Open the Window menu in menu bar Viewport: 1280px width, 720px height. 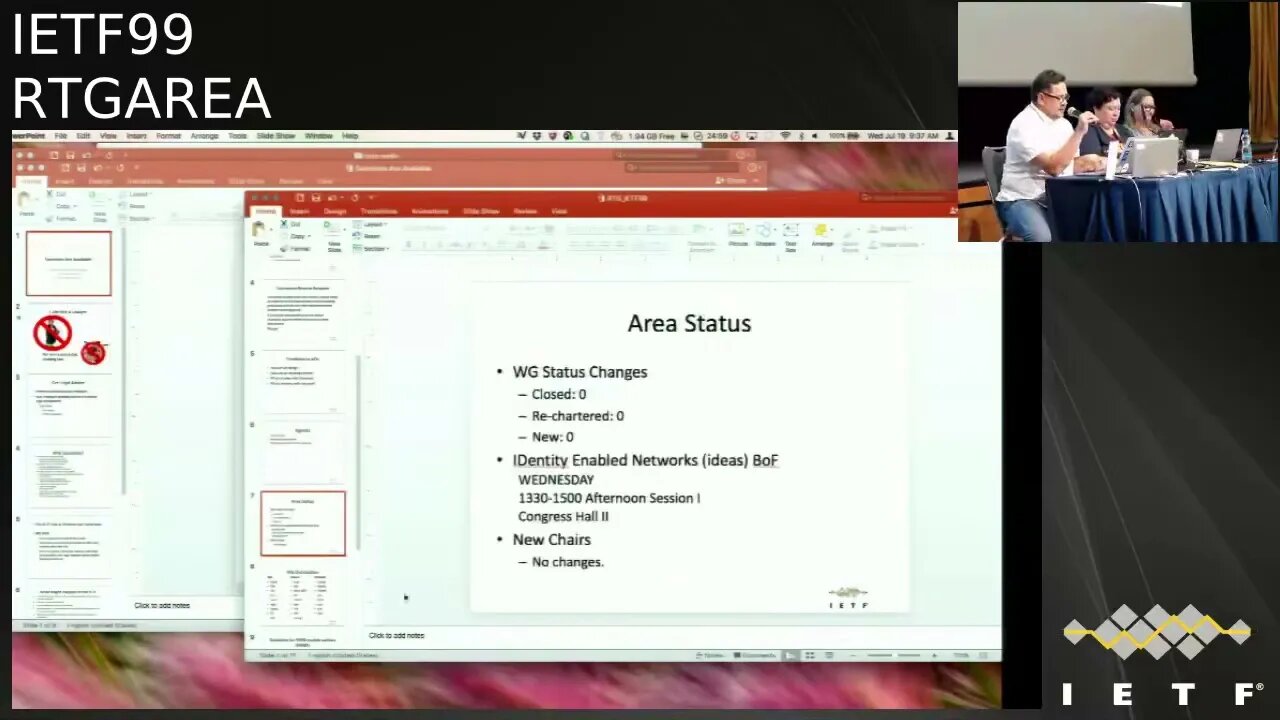point(319,135)
